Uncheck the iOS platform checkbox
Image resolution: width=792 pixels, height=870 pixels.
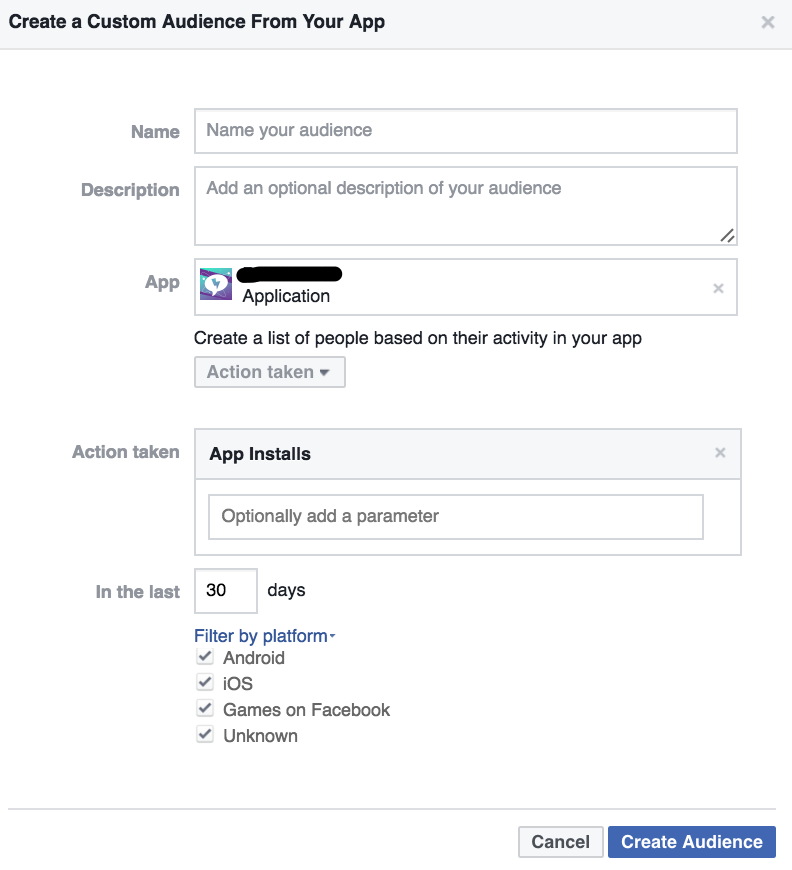pos(205,683)
